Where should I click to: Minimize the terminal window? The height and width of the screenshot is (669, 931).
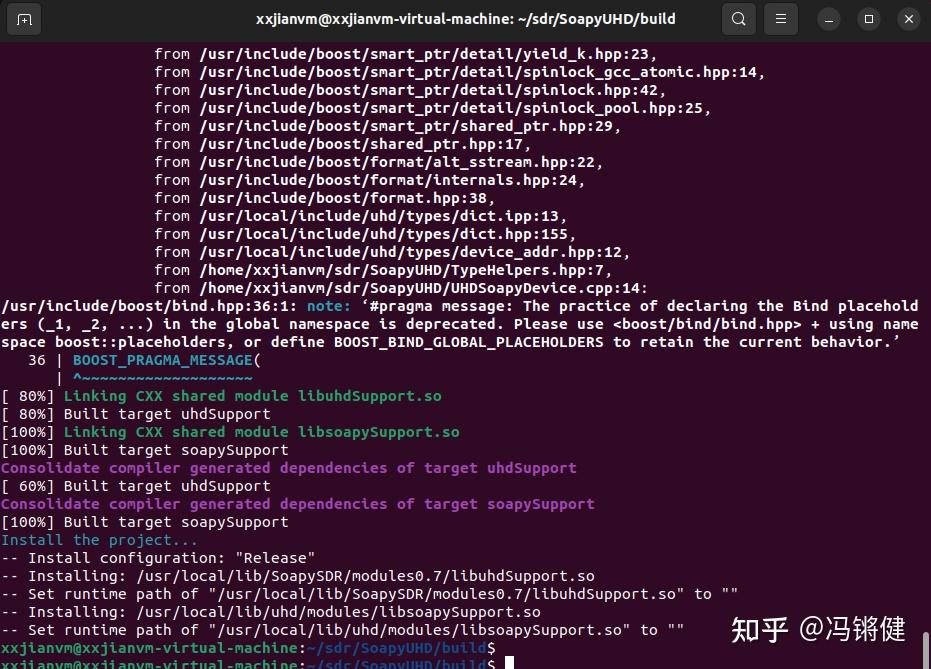click(x=827, y=18)
